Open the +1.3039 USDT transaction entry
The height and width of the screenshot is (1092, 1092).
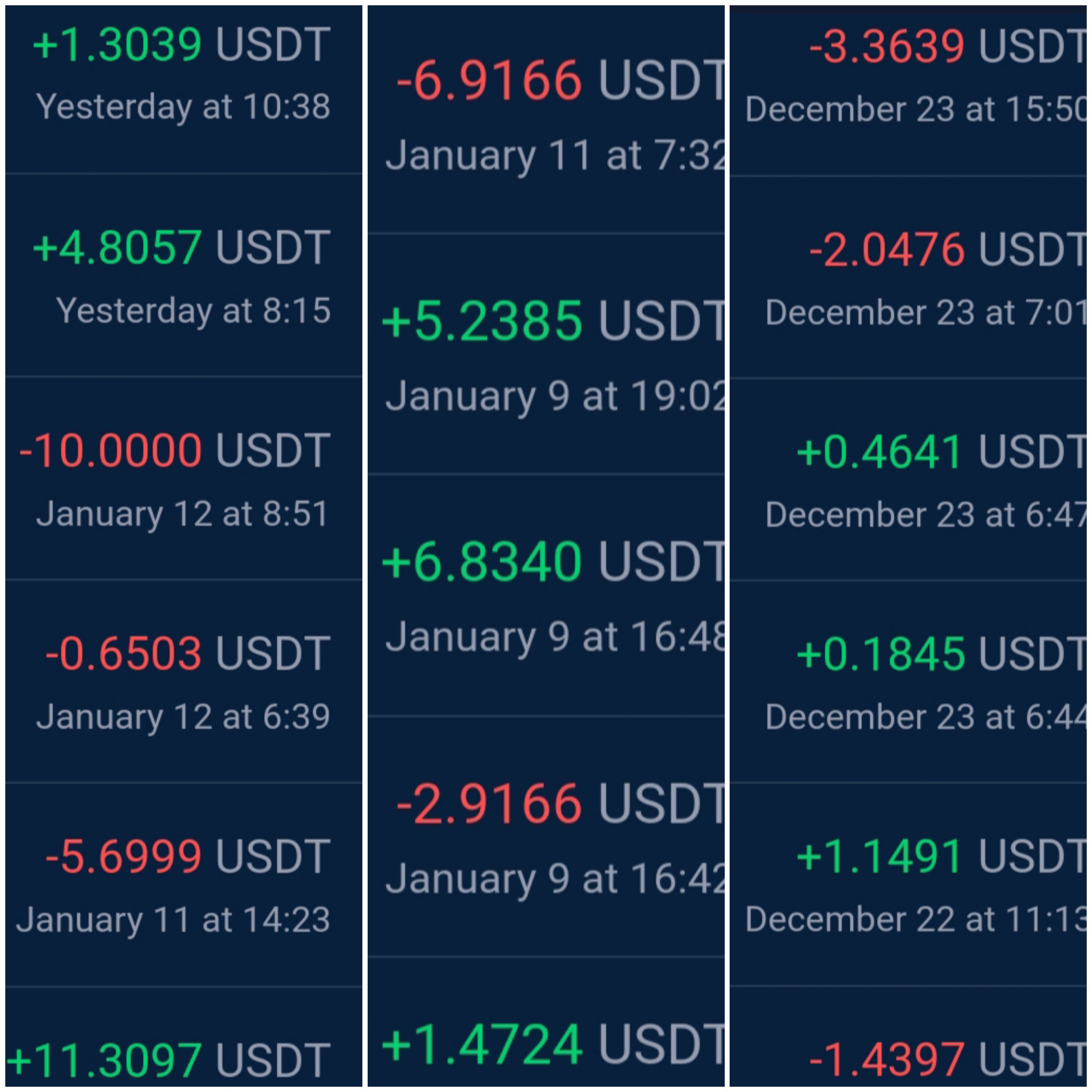[184, 89]
